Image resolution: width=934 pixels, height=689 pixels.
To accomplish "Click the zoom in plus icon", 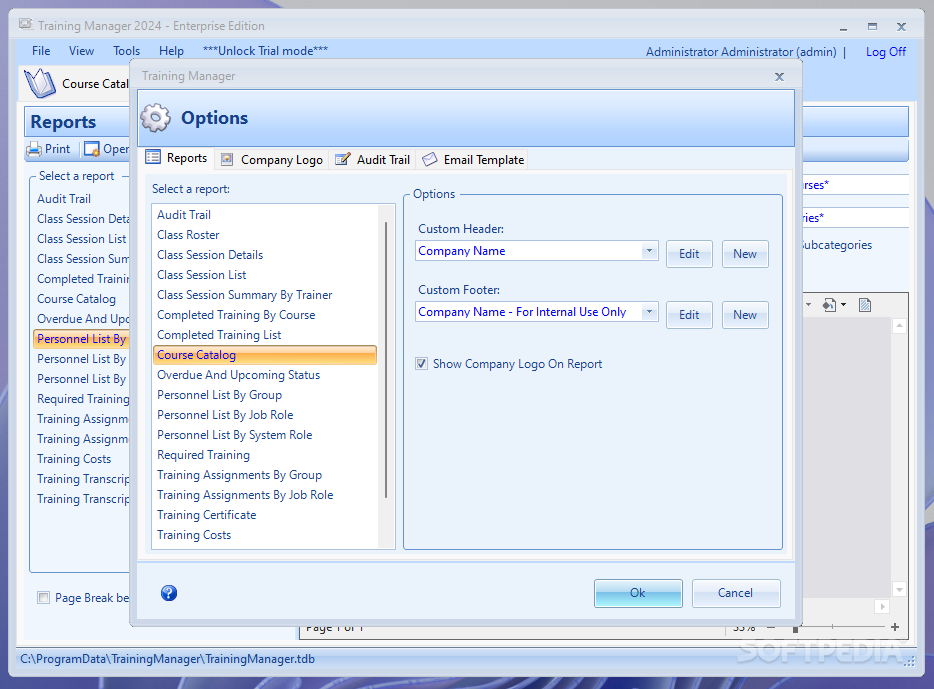I will 895,627.
